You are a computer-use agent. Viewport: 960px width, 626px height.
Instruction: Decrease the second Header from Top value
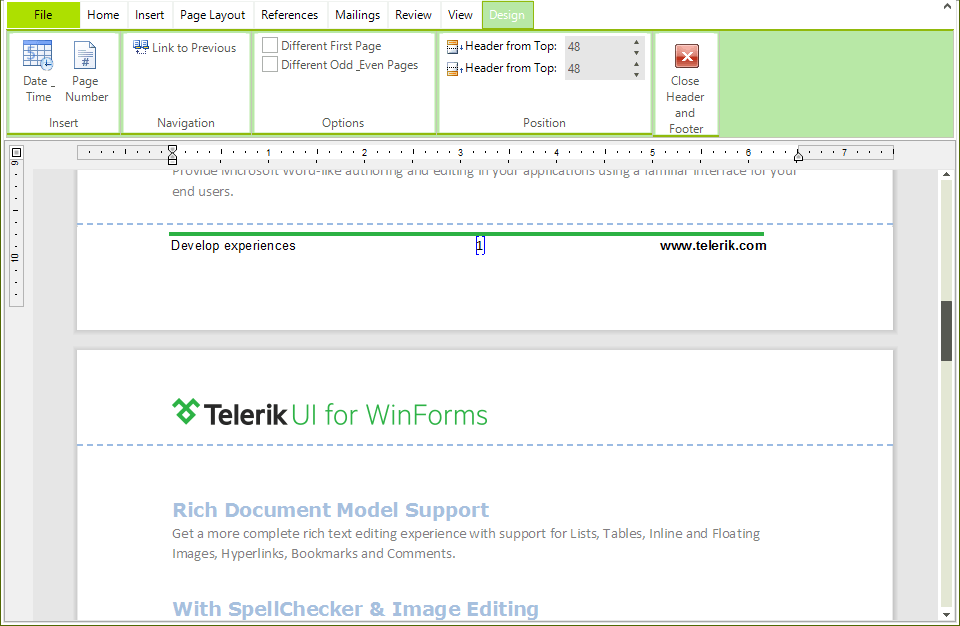pos(637,75)
